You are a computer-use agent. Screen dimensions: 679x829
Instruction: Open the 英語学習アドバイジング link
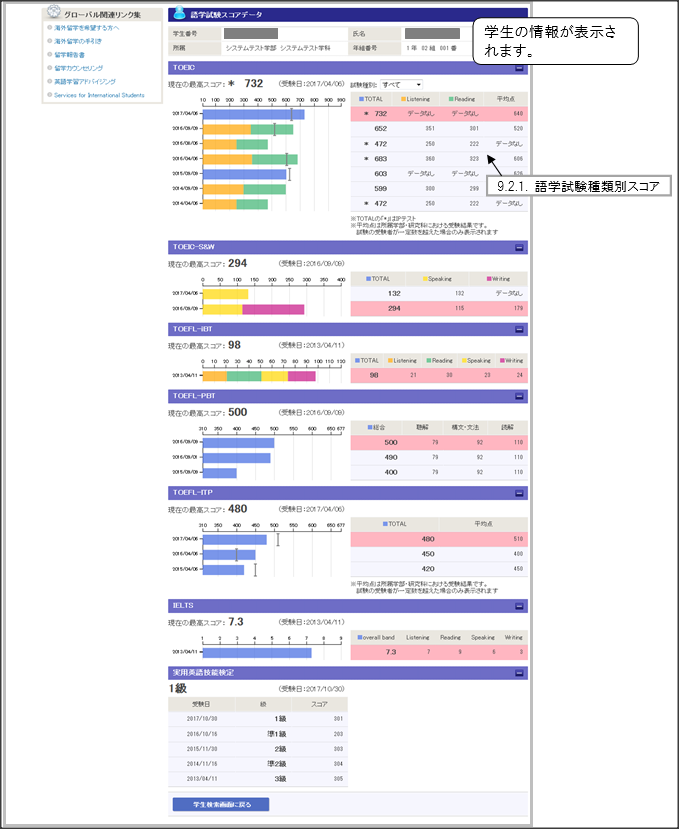85,81
